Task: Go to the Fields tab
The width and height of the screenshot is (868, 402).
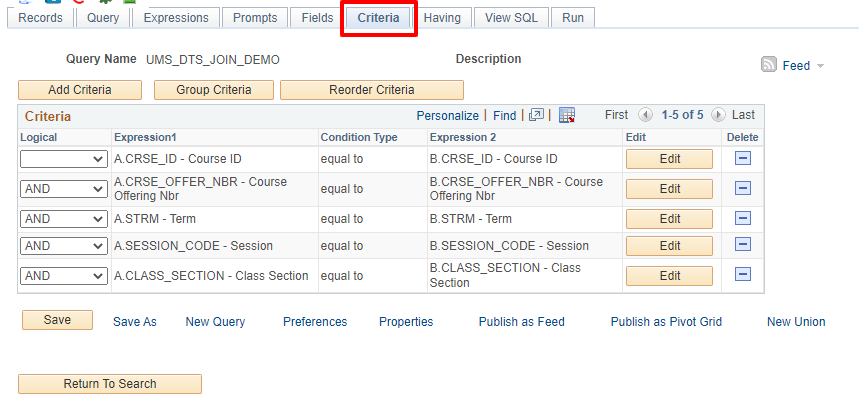Action: [317, 18]
